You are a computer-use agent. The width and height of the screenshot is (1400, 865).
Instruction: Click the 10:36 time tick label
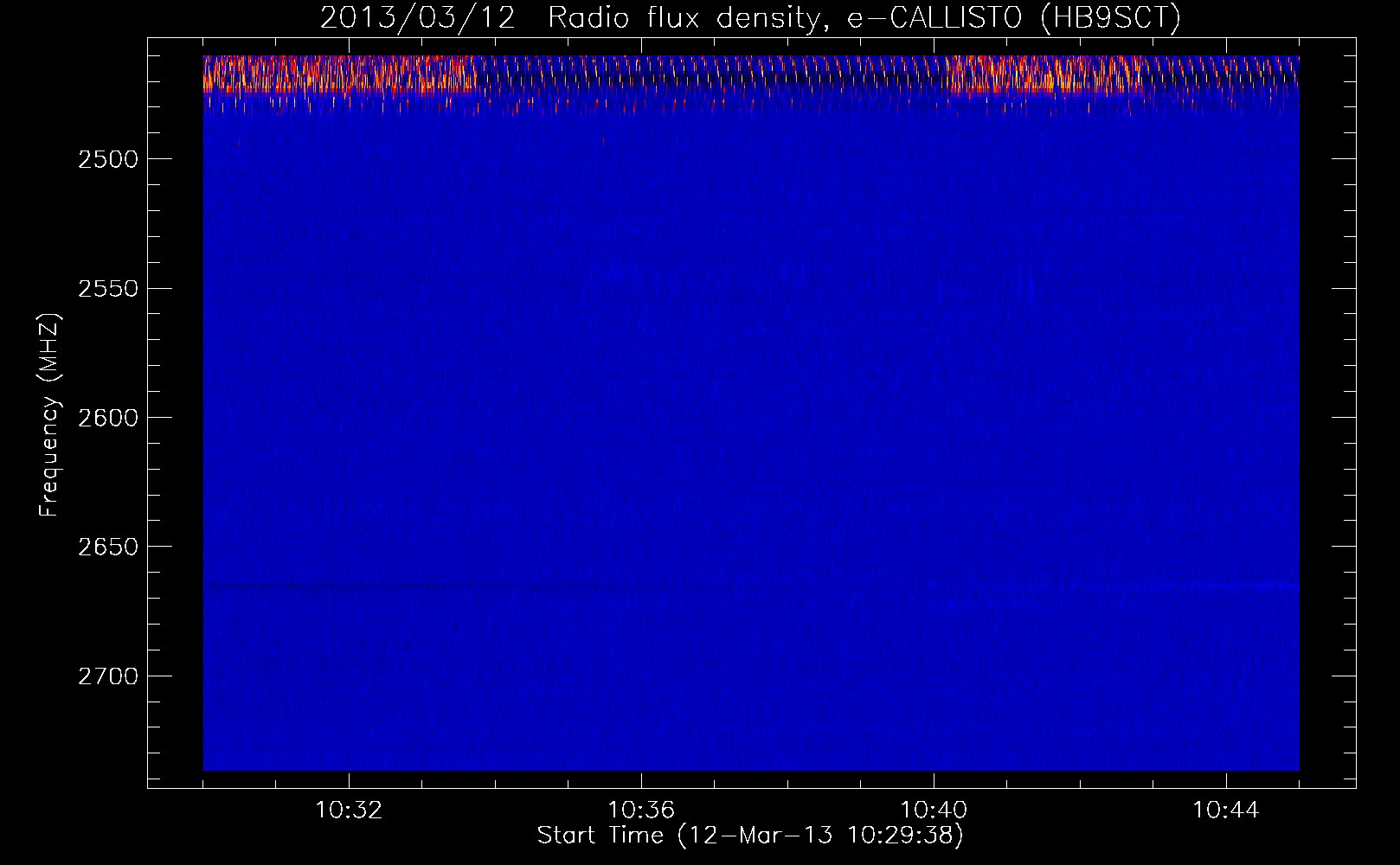pyautogui.click(x=641, y=811)
